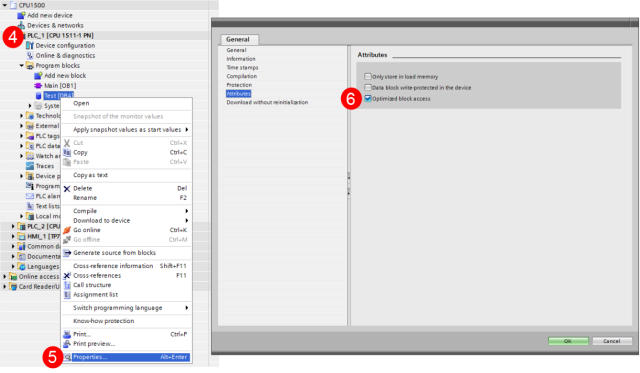
Task: Collapse the Program blocks folder
Action: pyautogui.click(x=22, y=65)
